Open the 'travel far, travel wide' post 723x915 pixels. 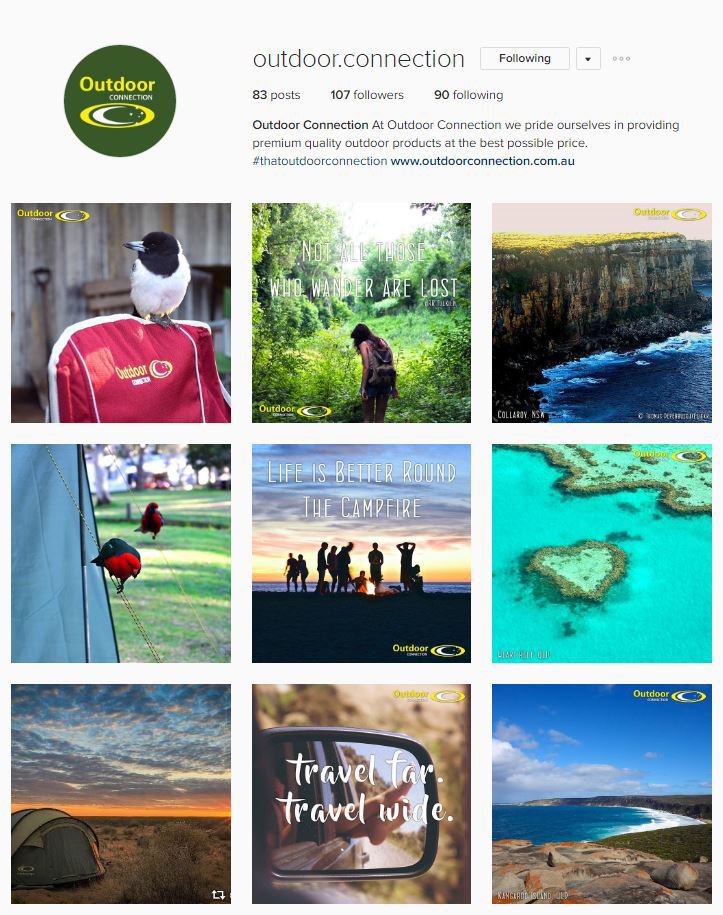point(361,794)
